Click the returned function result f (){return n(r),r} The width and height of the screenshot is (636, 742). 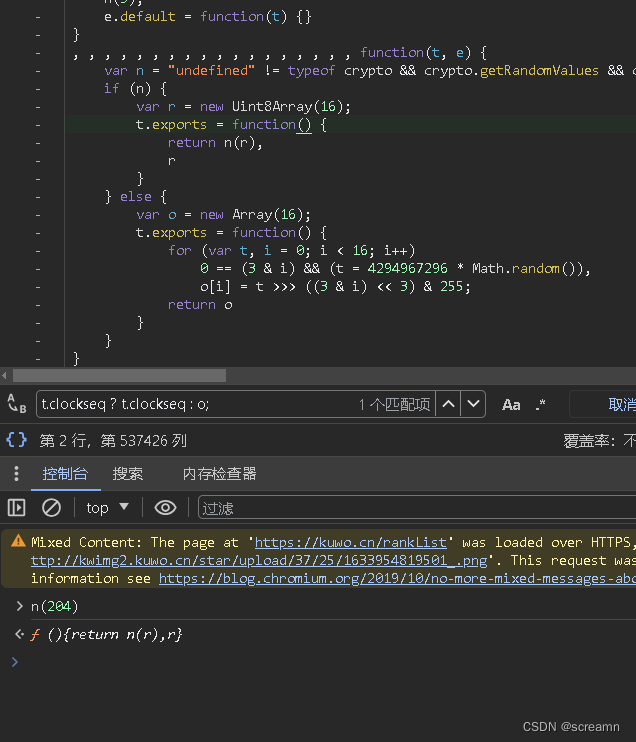tap(106, 634)
